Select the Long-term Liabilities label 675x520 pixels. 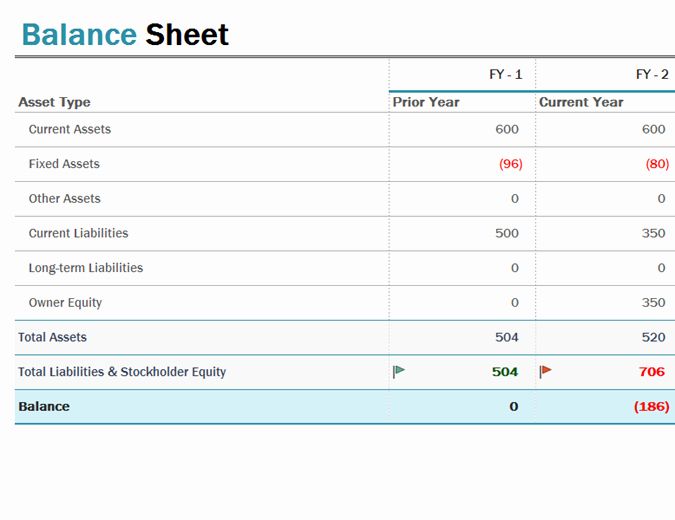point(85,268)
